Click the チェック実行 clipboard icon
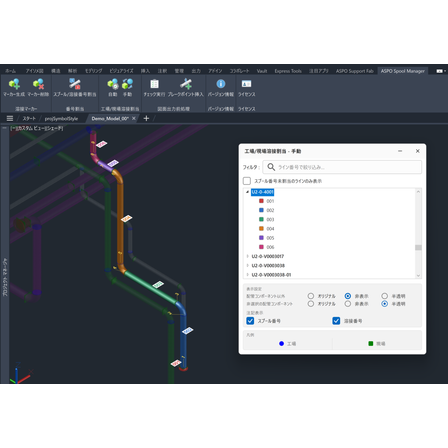This screenshot has width=448, height=448. click(x=154, y=84)
